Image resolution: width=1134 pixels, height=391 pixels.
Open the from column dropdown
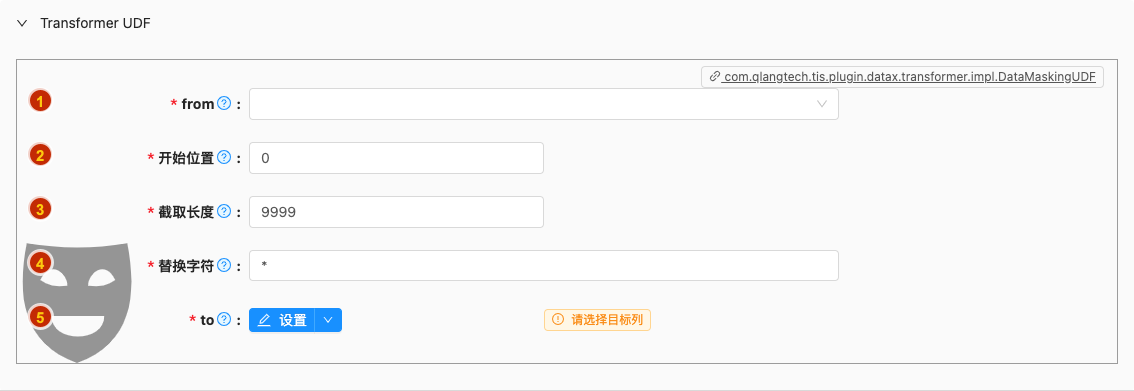544,104
